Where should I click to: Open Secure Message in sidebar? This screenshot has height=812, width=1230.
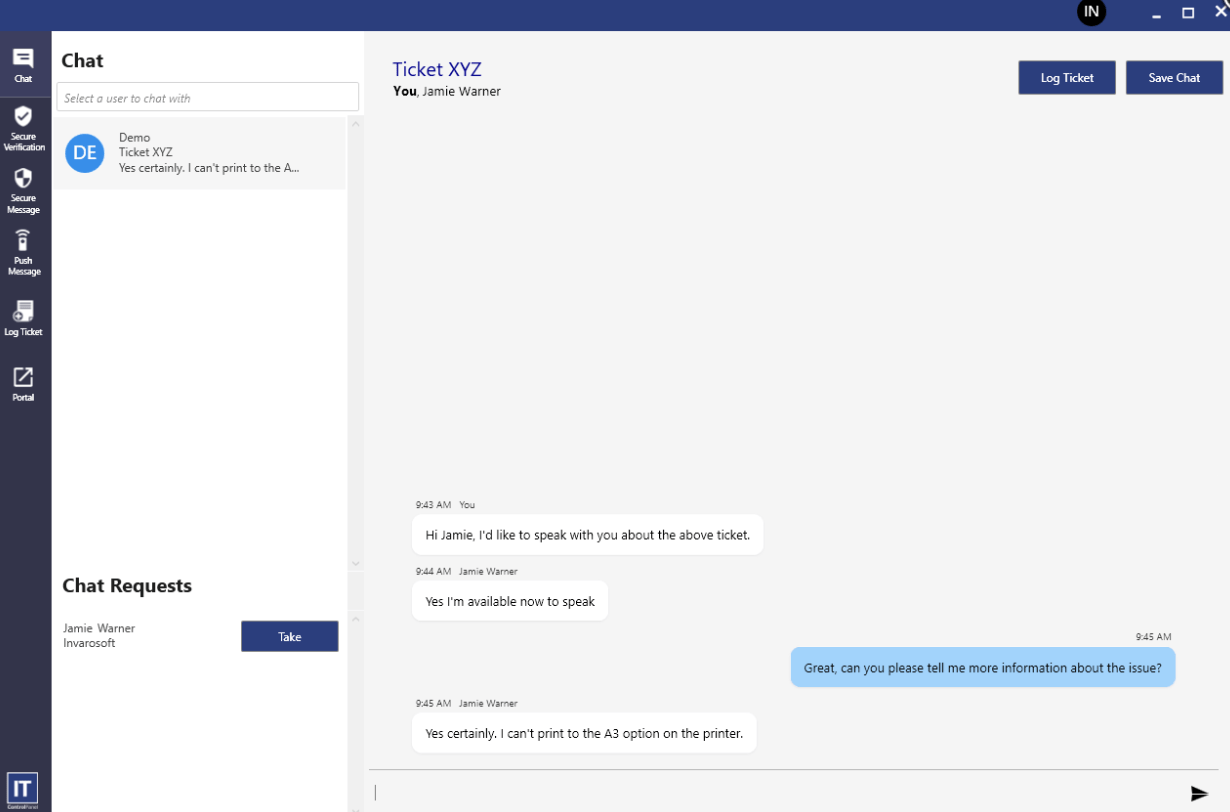pyautogui.click(x=23, y=190)
